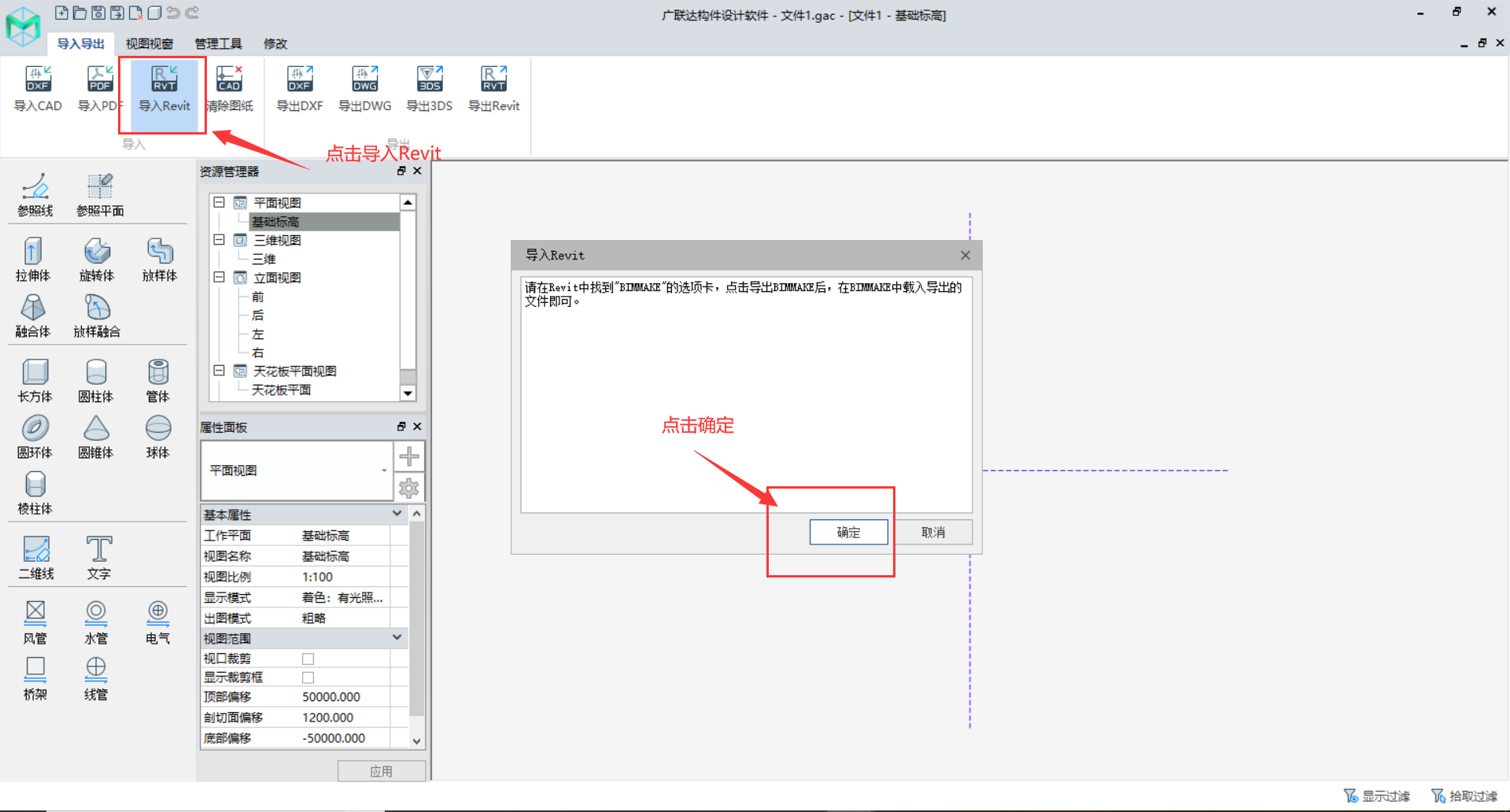1510x812 pixels.
Task: Collapse the 天花板平面视图 tree node
Action: 220,371
